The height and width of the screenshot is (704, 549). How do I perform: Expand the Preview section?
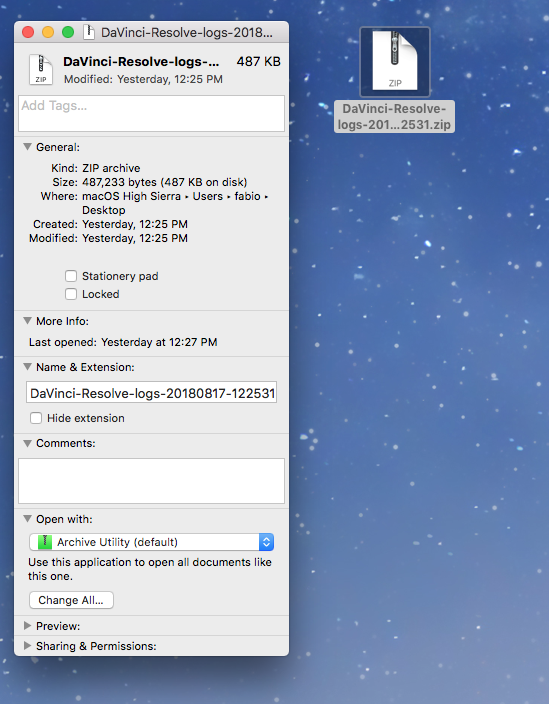[x=27, y=626]
